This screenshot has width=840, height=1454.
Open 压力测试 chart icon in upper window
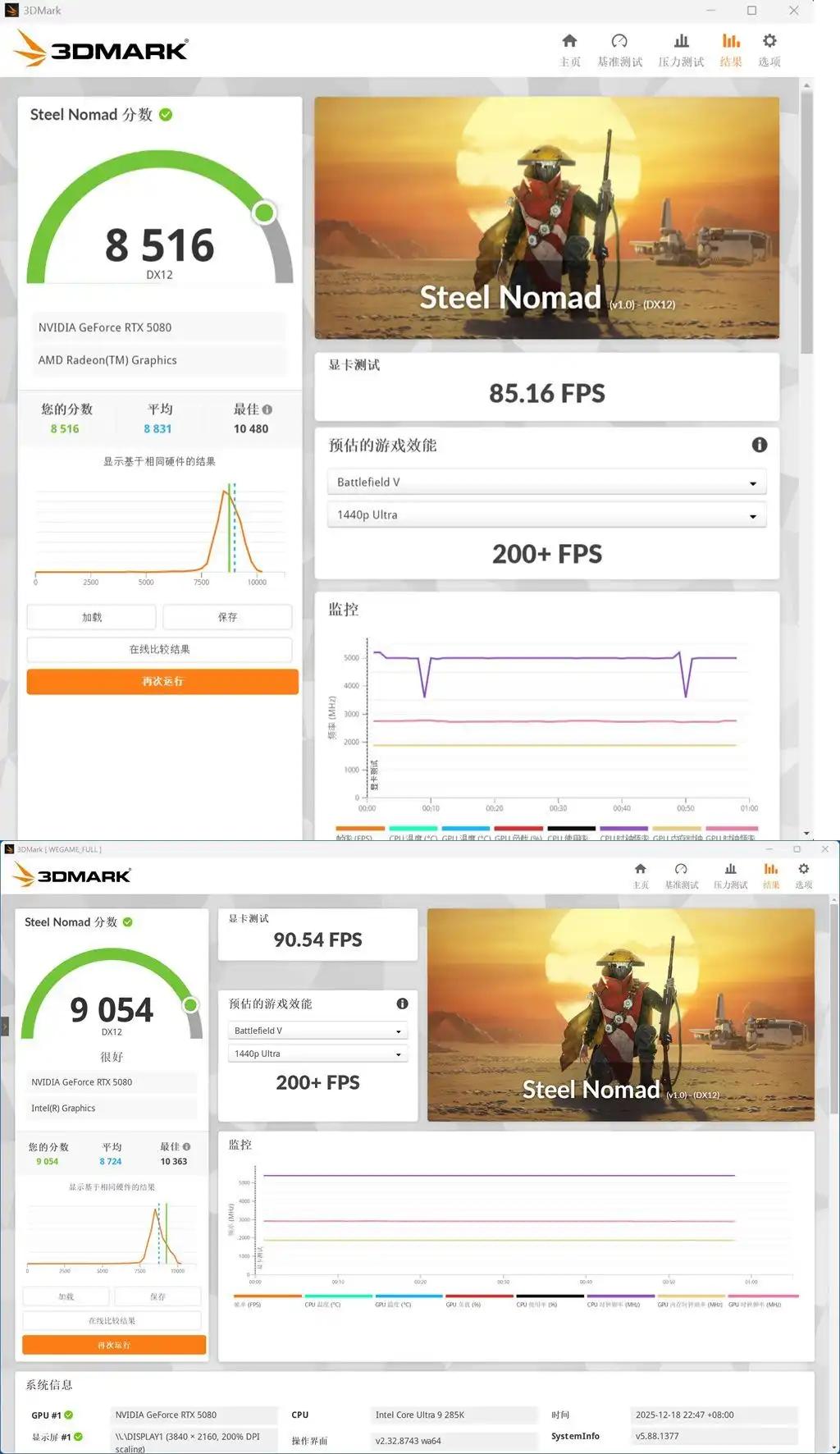[x=681, y=41]
